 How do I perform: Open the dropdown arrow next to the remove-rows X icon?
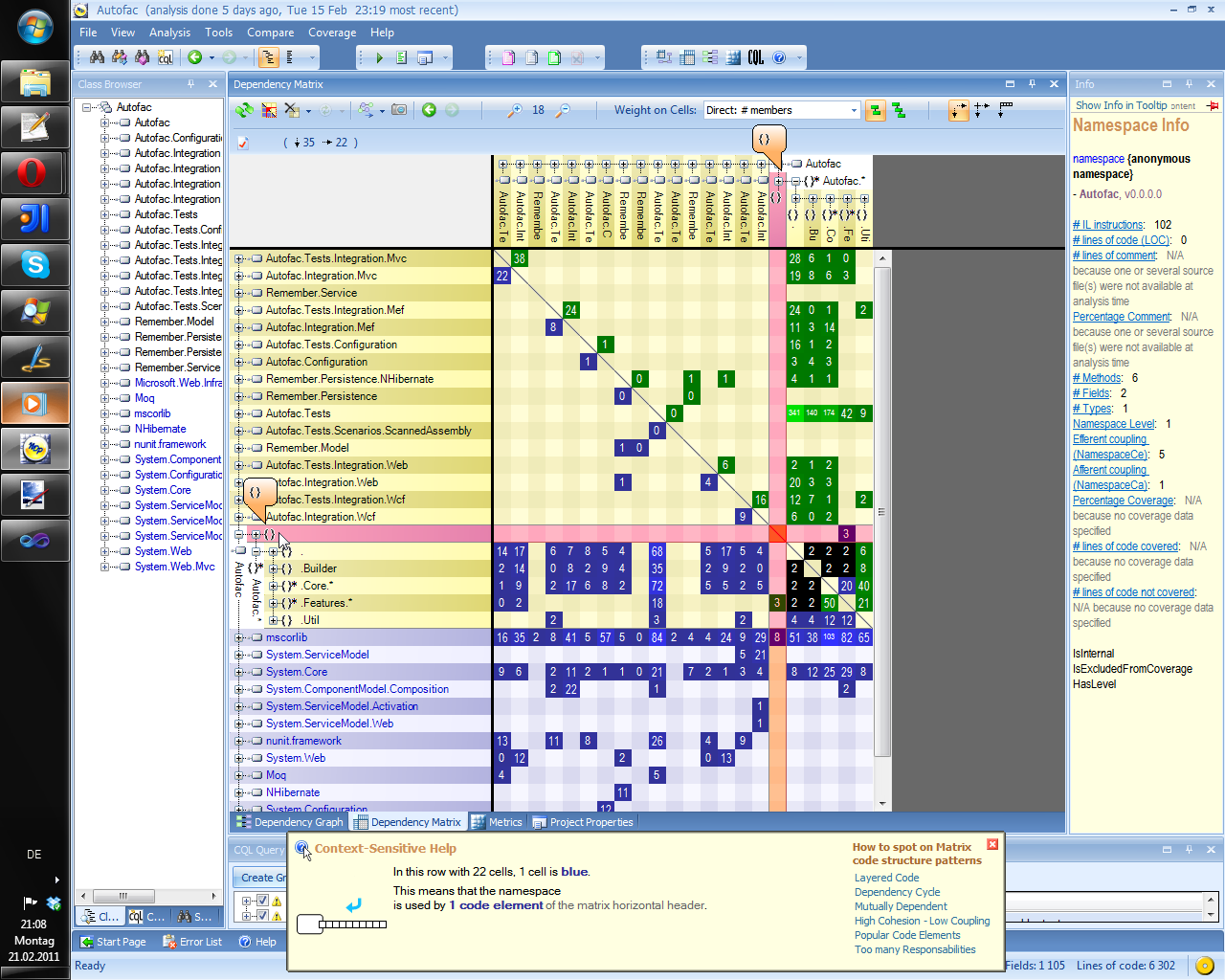pyautogui.click(x=308, y=111)
